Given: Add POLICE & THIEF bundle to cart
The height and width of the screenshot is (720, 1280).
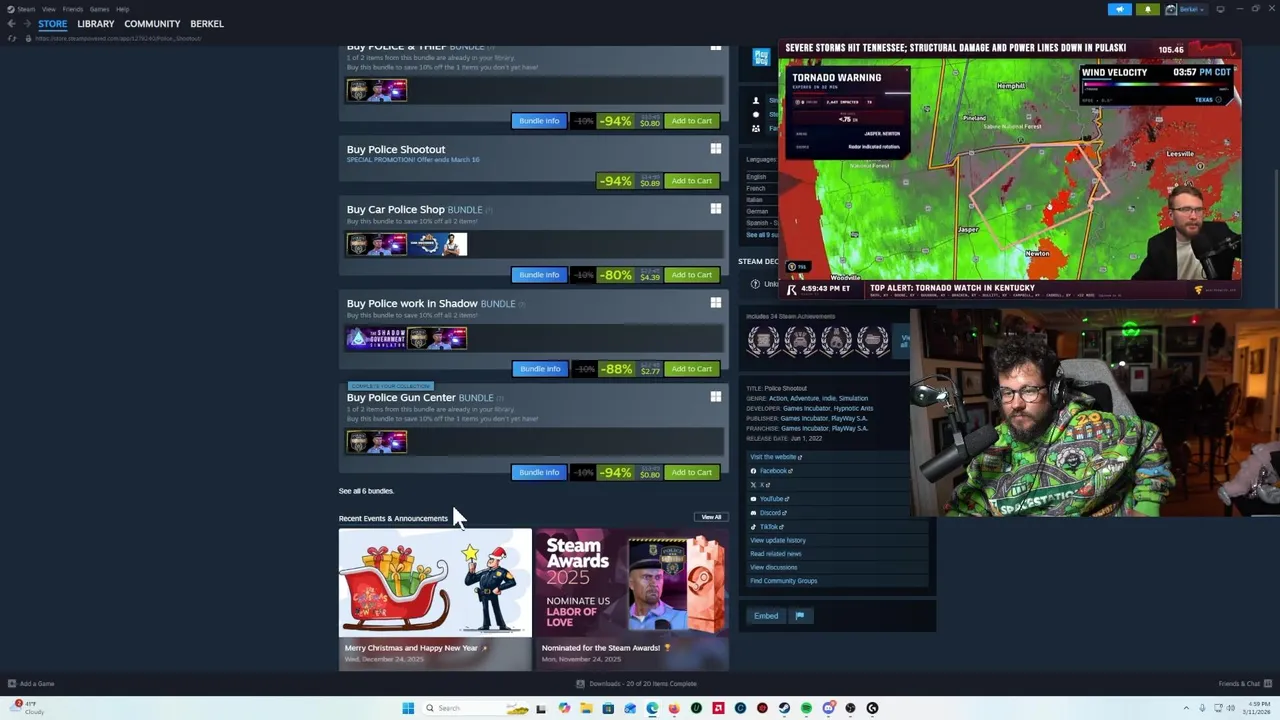Looking at the screenshot, I should pyautogui.click(x=691, y=121).
